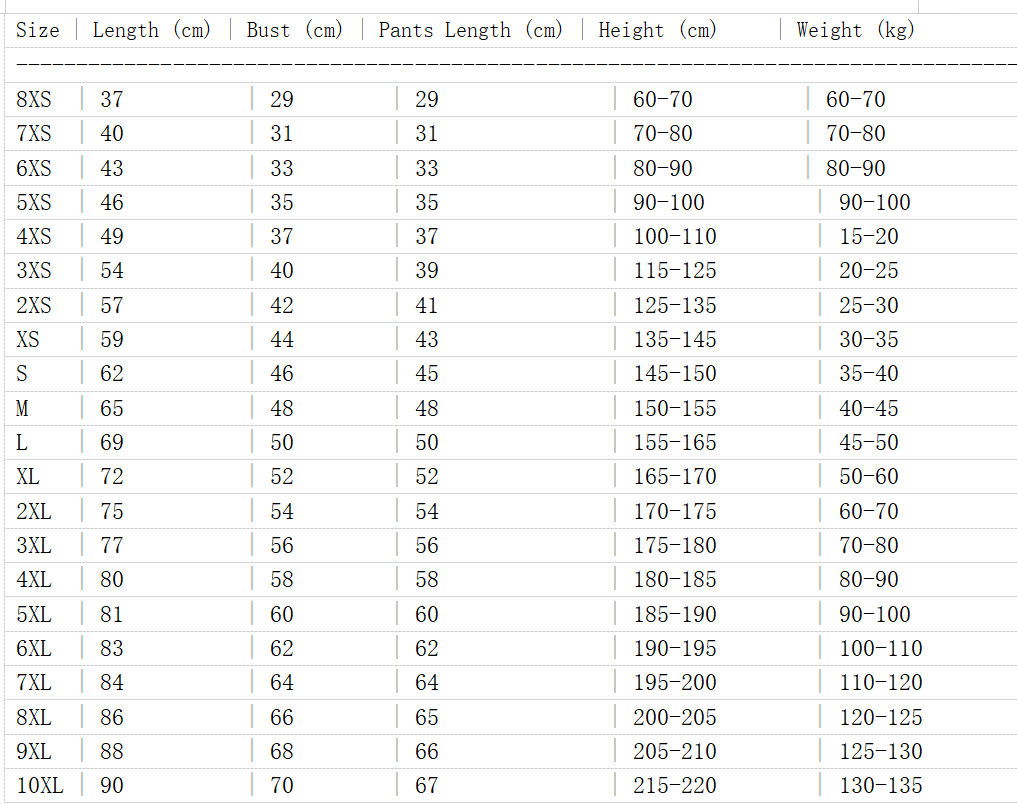Click weight range 100-110 in 6XL row
The image size is (1017, 804).
click(880, 649)
